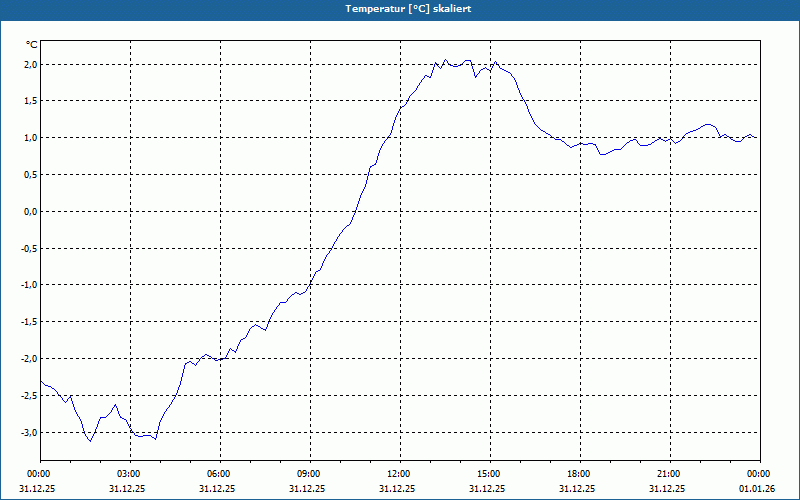
Task: Click the 18:00 time axis label
Action: 581,474
